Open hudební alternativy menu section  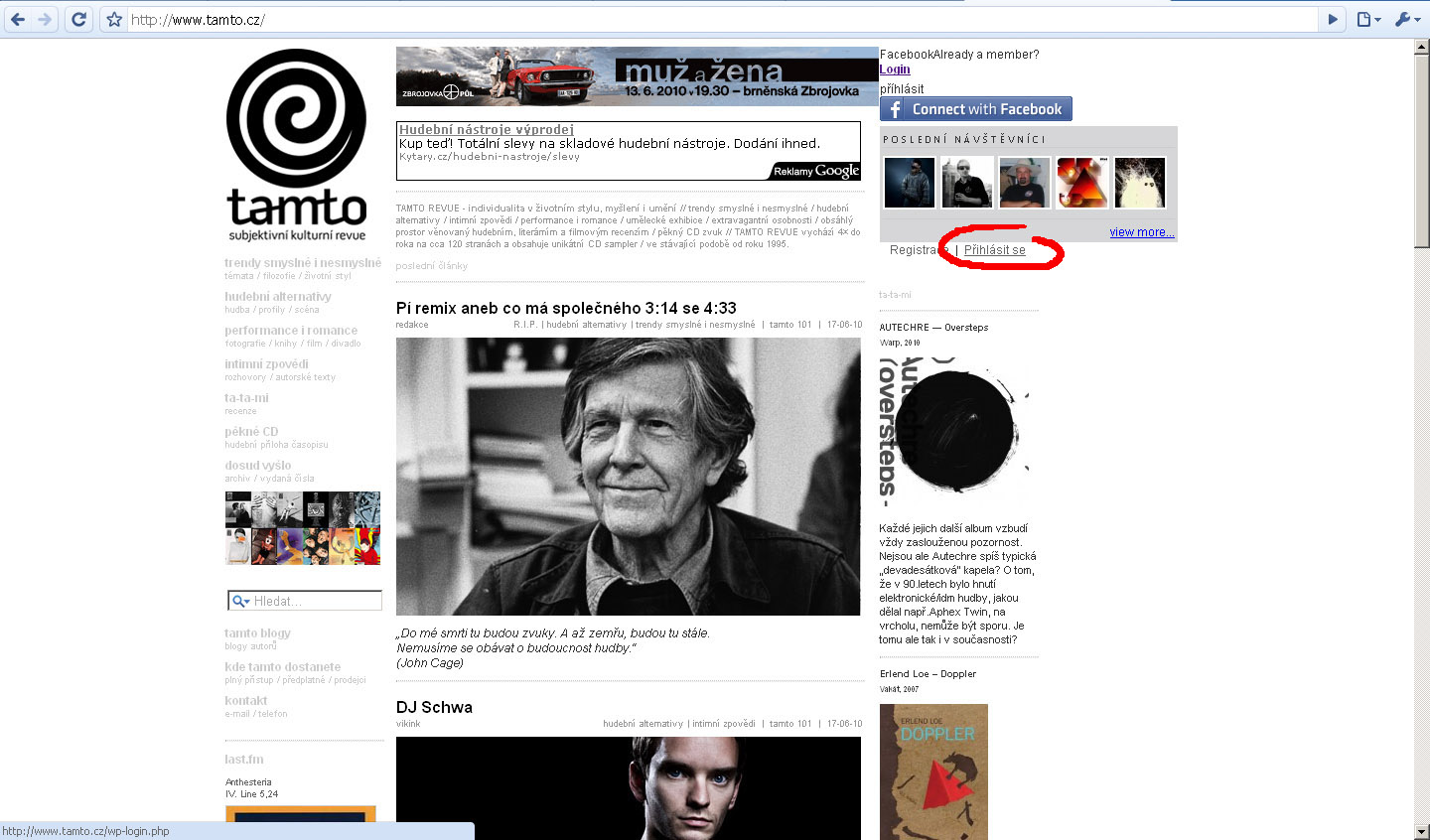click(x=278, y=296)
